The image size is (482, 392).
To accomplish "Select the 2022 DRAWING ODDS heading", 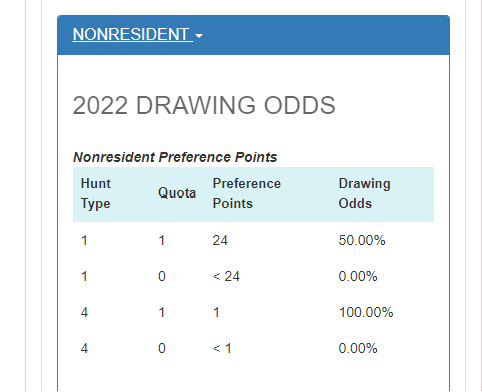I will pos(204,105).
